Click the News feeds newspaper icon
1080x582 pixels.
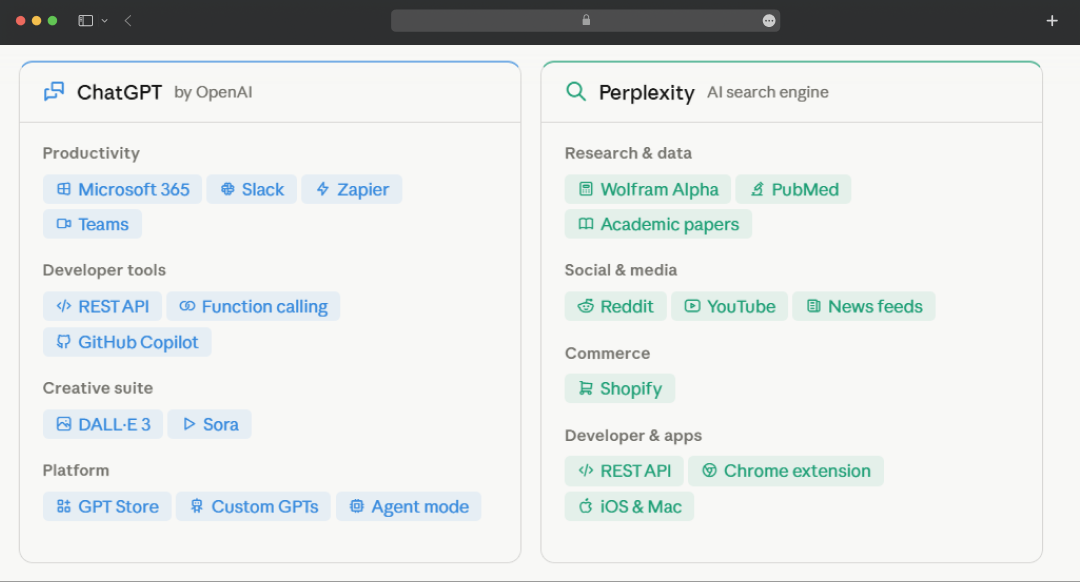pos(813,306)
